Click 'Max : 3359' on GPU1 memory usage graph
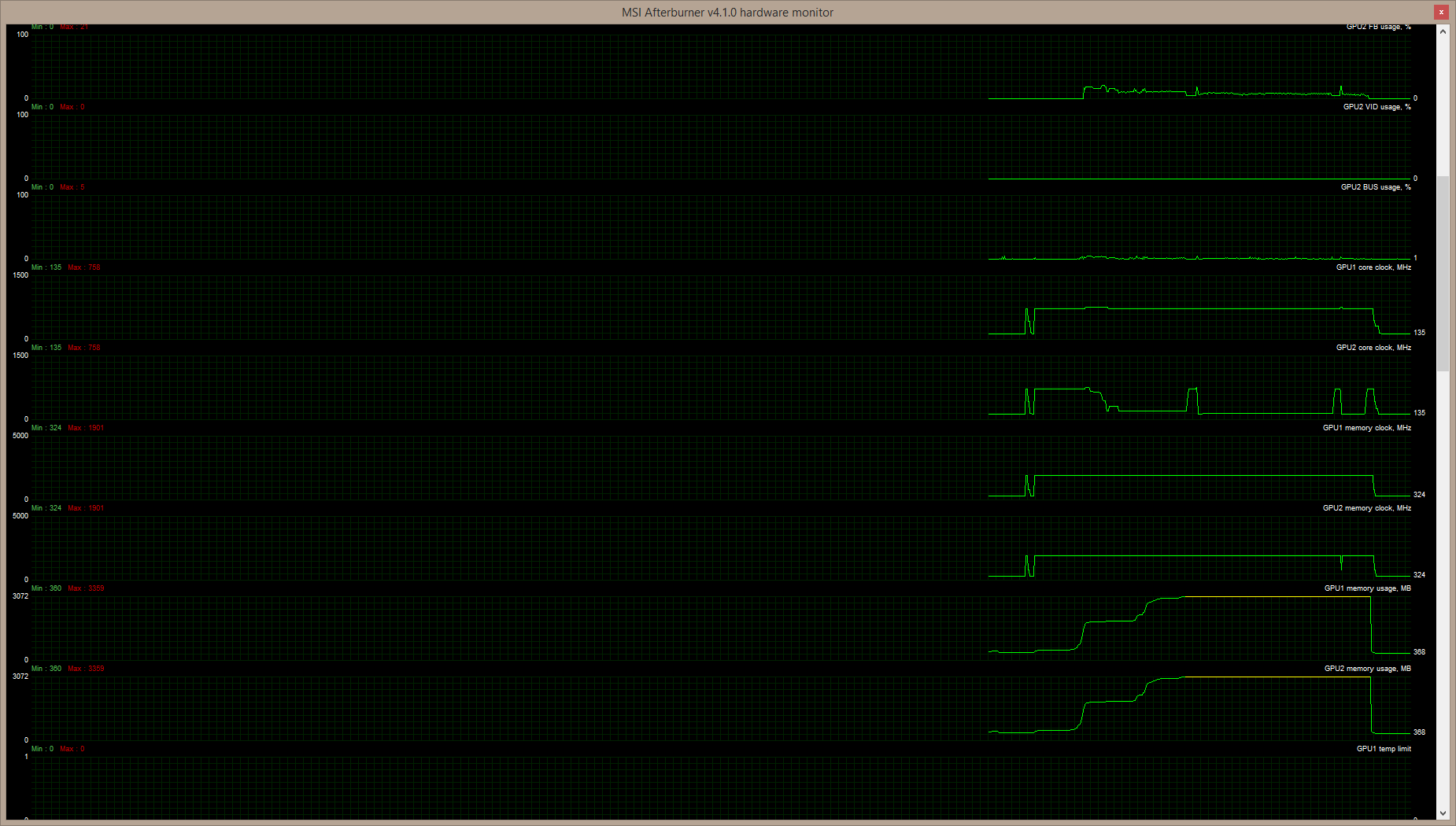The height and width of the screenshot is (826, 1456). [x=86, y=588]
